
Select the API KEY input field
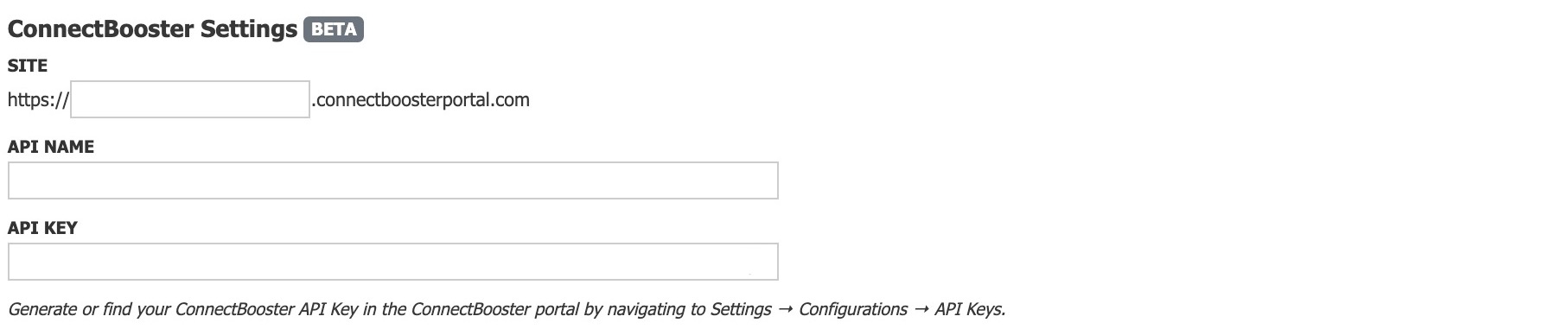393,262
